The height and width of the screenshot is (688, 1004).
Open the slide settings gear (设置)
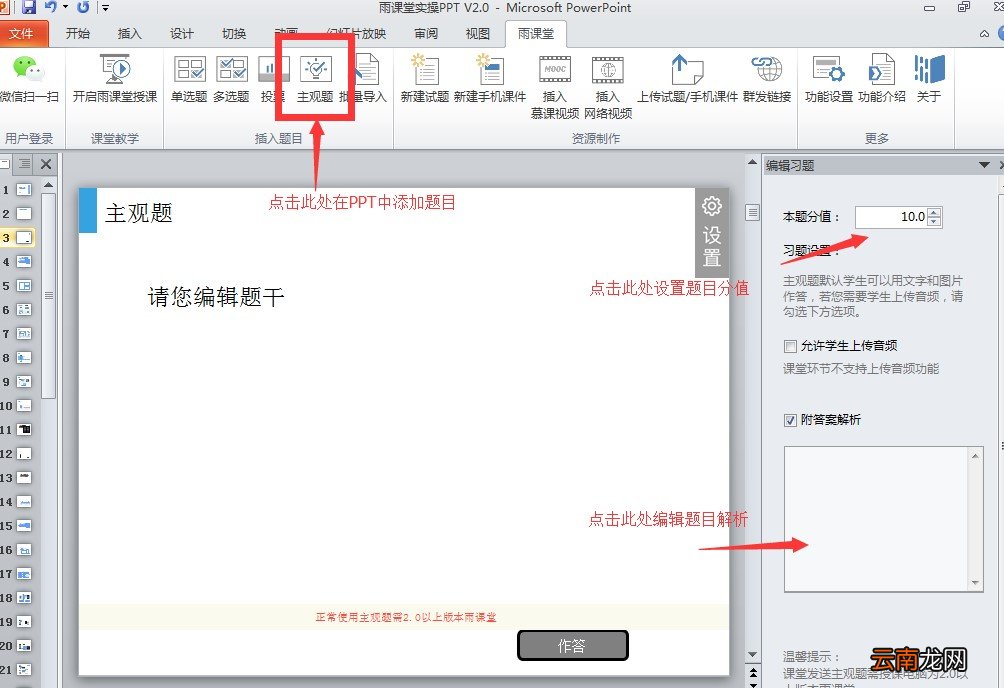tap(712, 232)
